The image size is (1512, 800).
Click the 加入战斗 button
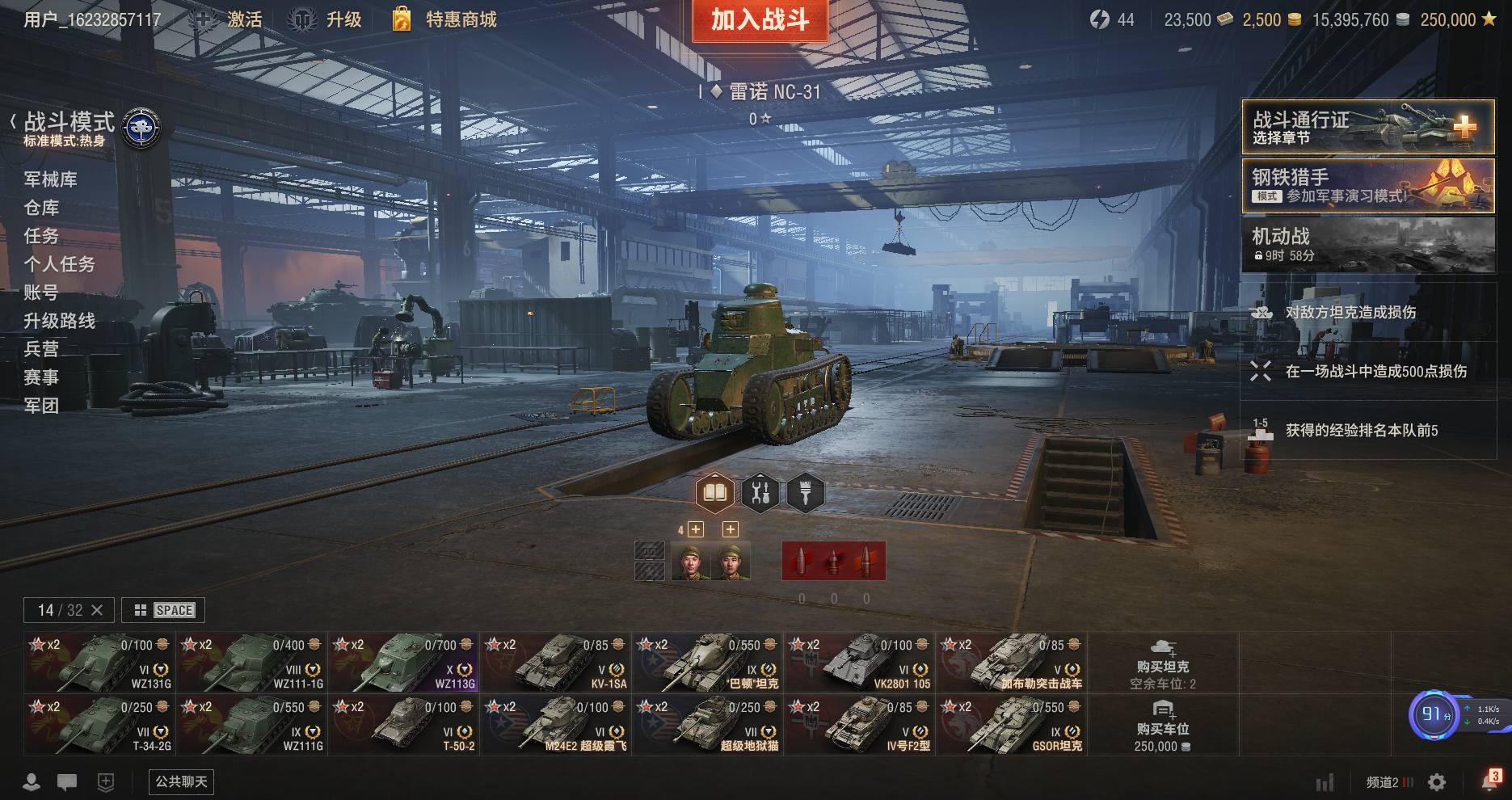[x=760, y=20]
